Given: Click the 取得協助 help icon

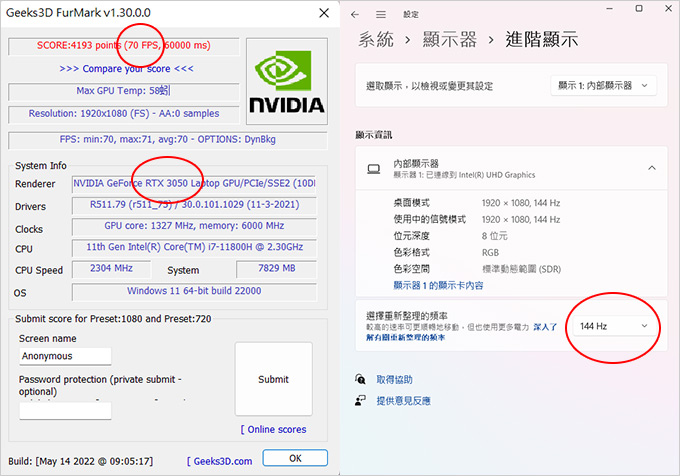Looking at the screenshot, I should point(360,379).
